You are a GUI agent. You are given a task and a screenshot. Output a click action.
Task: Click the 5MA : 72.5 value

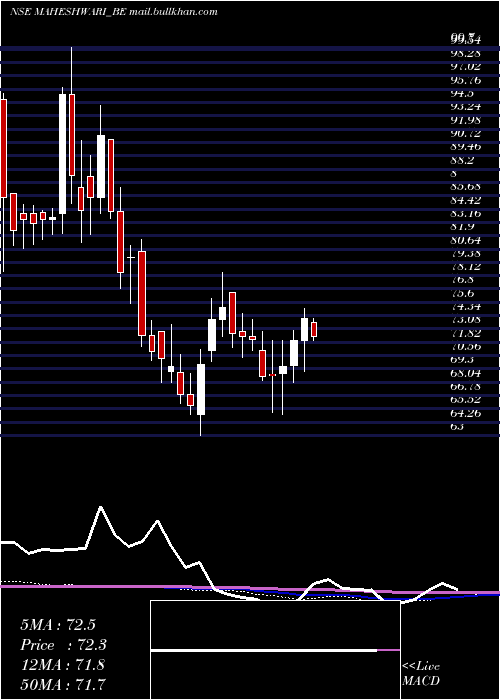[x=58, y=625]
